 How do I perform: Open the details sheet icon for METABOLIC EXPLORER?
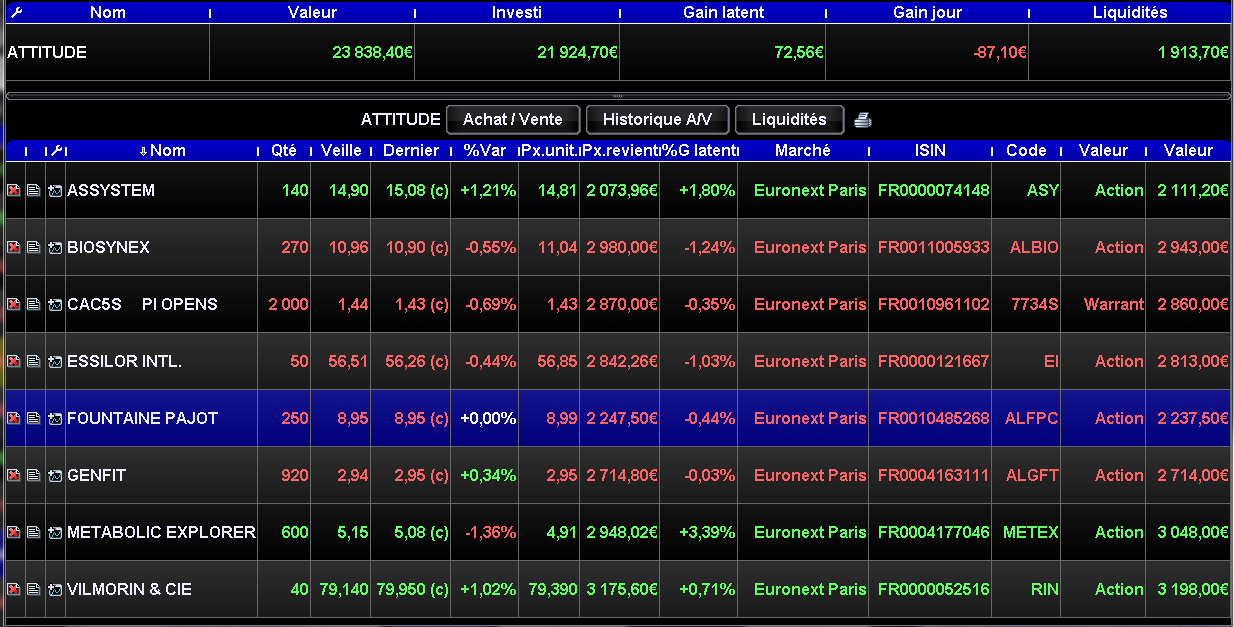(x=33, y=532)
